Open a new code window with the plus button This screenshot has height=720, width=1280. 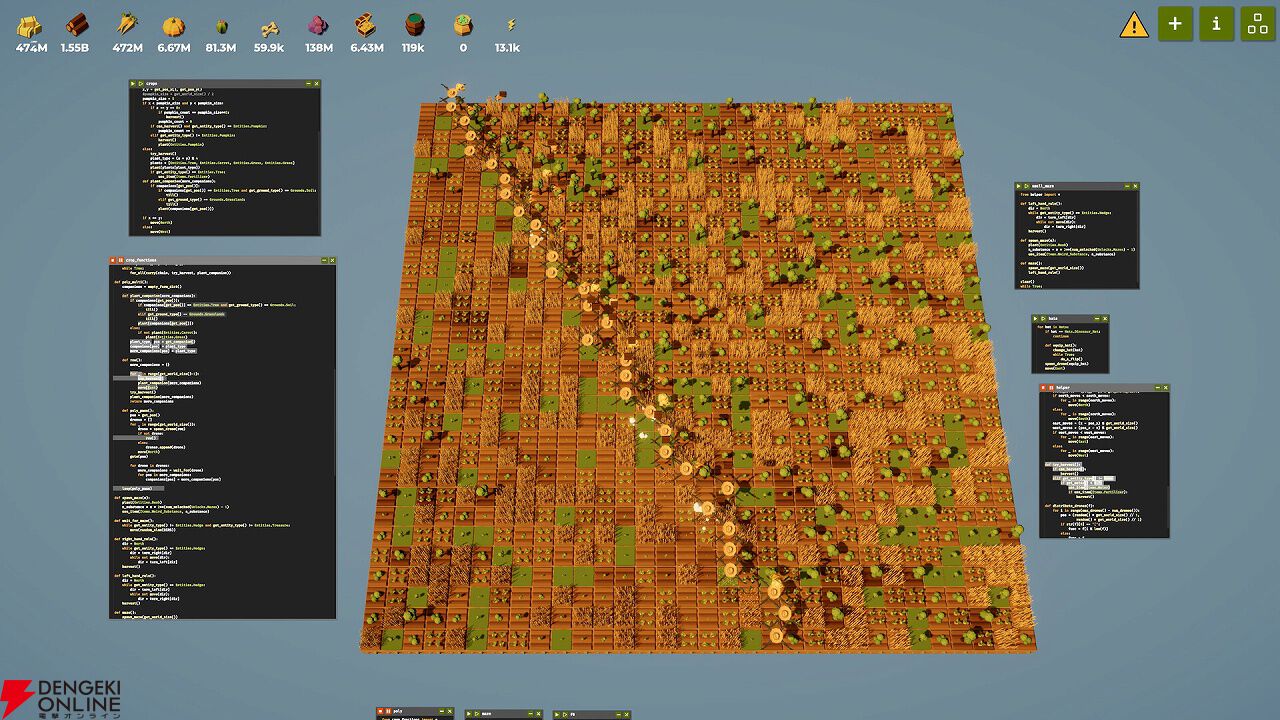click(1175, 24)
